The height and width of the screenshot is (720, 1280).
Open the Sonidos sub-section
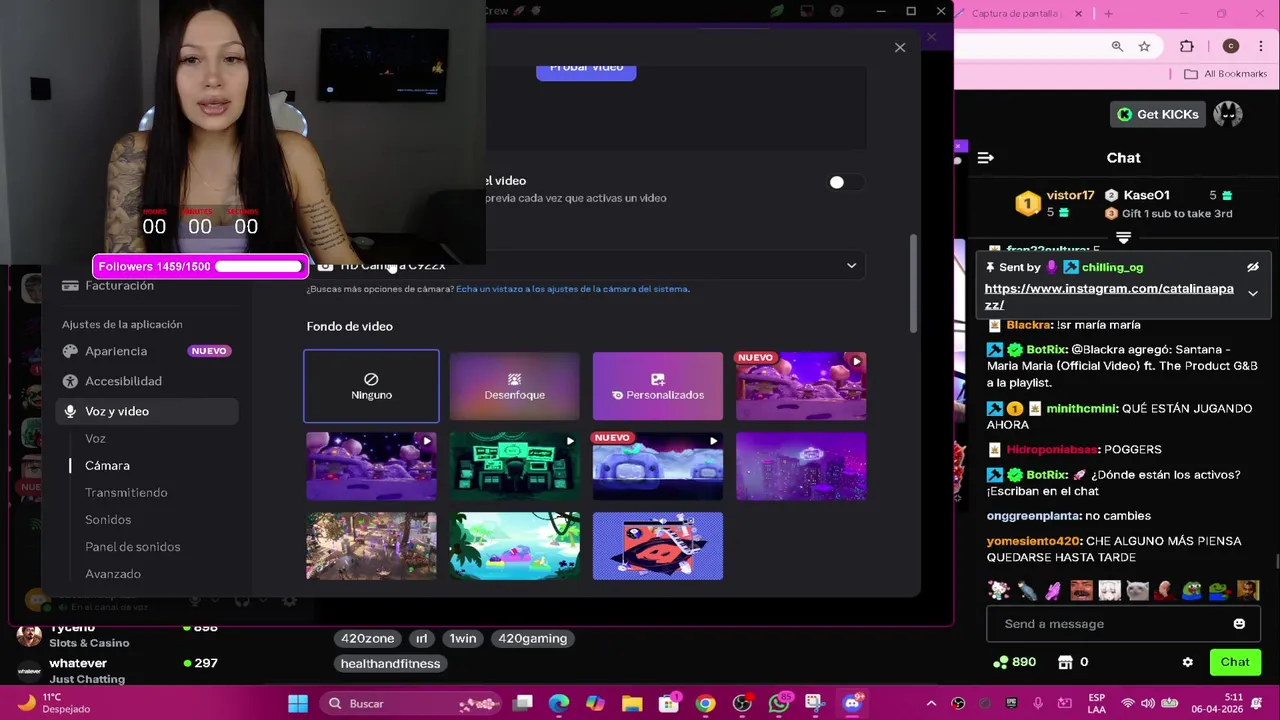(x=108, y=520)
